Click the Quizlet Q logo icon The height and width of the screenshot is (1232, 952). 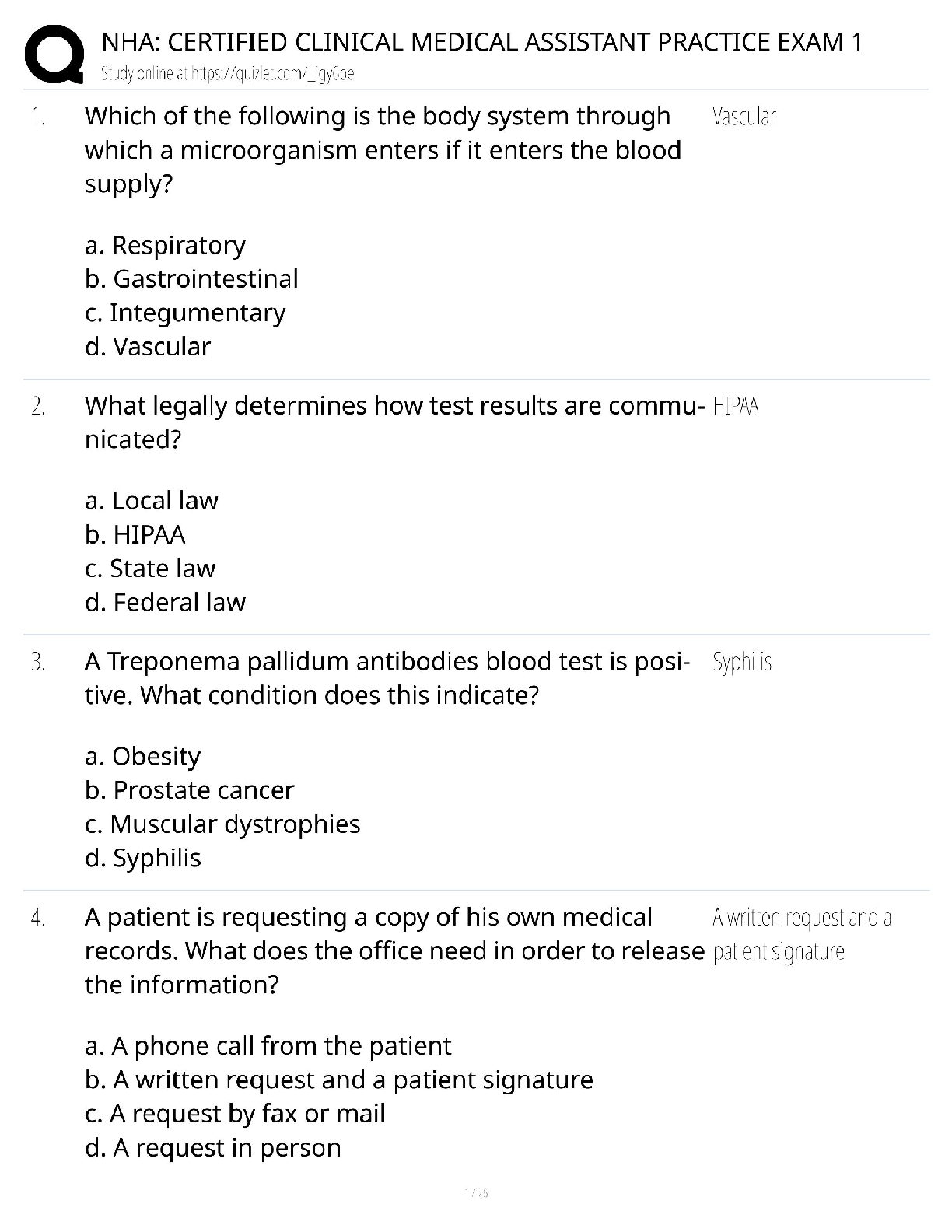click(54, 54)
